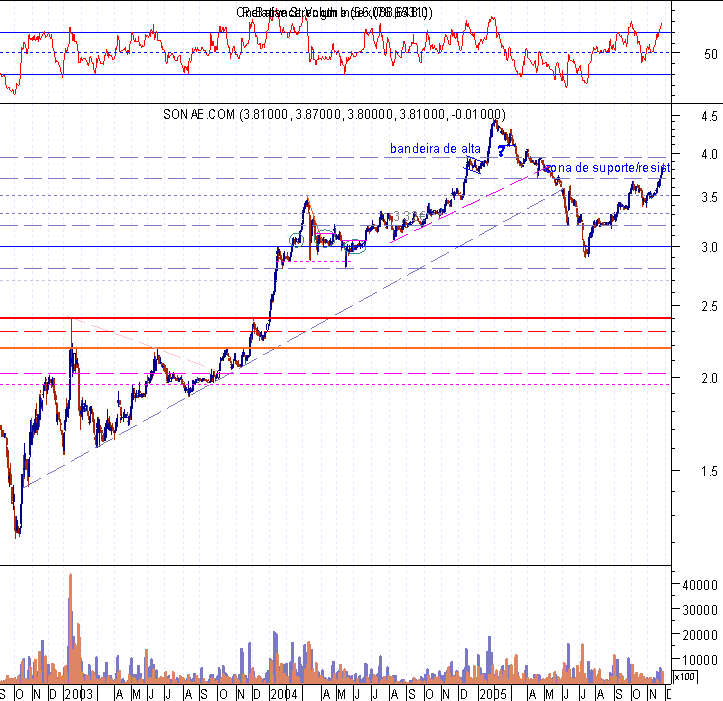Click the 10000 volume axis label
The width and height of the screenshot is (723, 701).
point(700,660)
